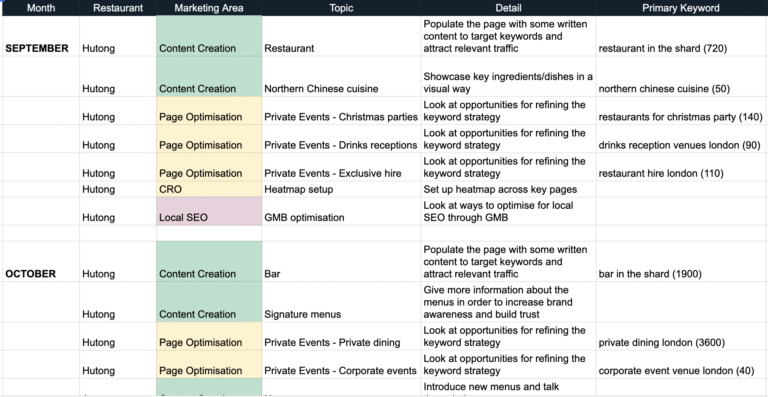Screen dimensions: 768x397
Task: Click Private Events - Christmas parties cell
Action: pos(341,111)
